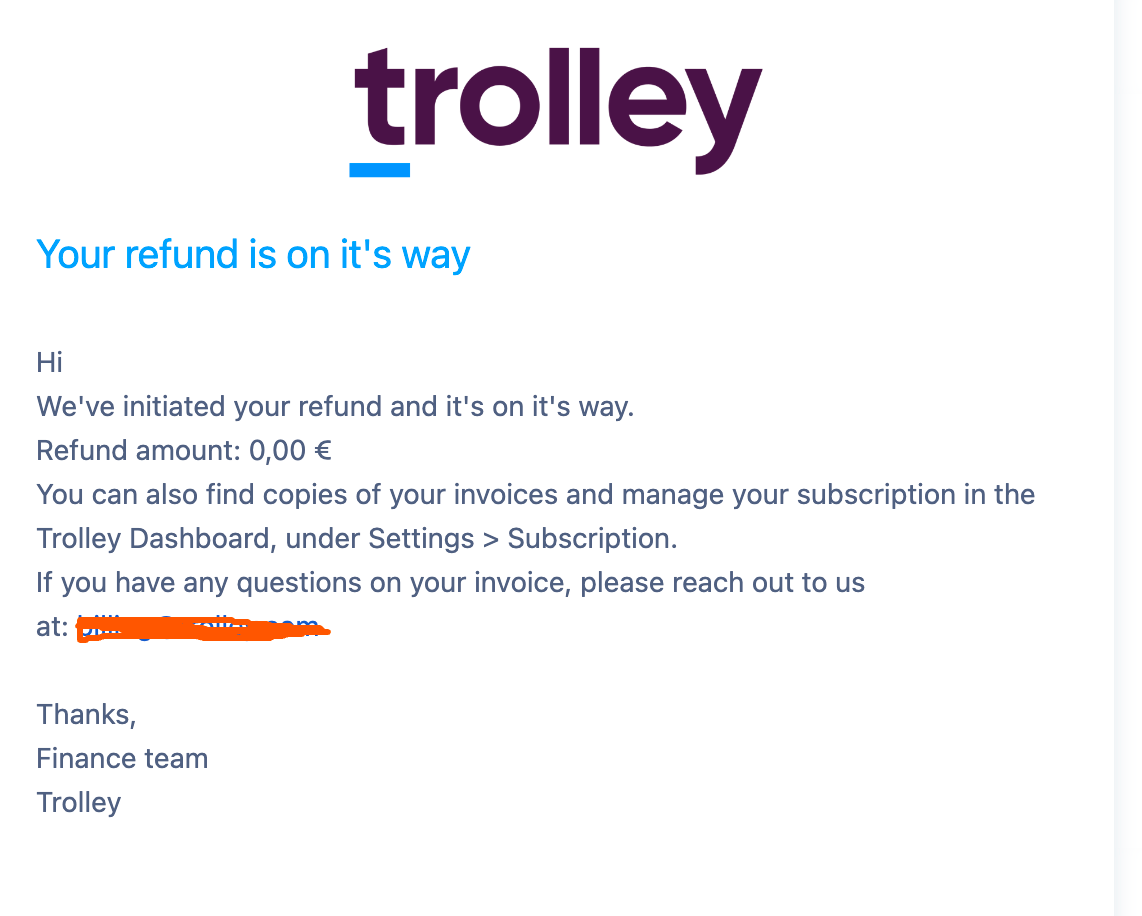This screenshot has width=1142, height=916.
Task: Click the "We've initiated your refund" sentence
Action: pos(335,407)
